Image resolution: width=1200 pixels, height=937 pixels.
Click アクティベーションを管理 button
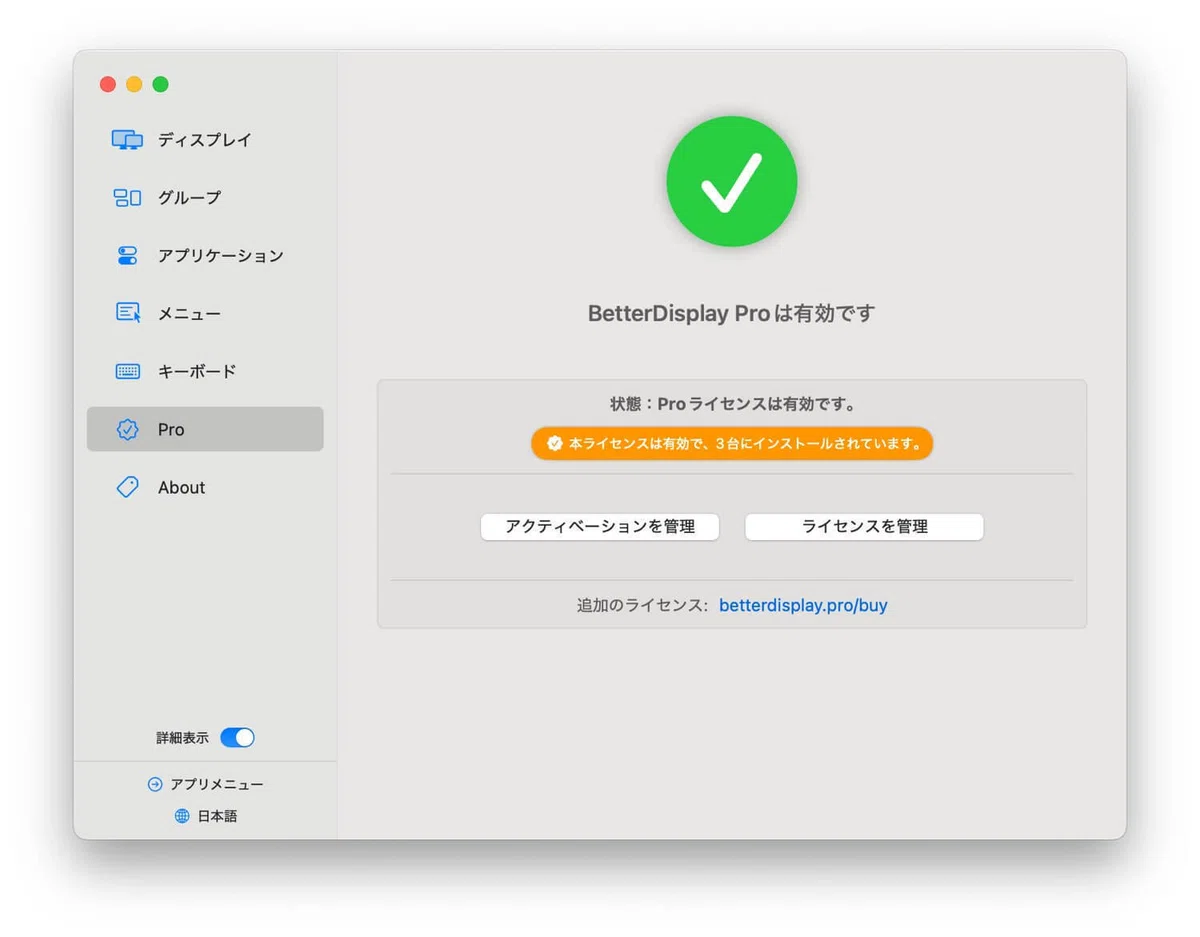click(x=600, y=527)
